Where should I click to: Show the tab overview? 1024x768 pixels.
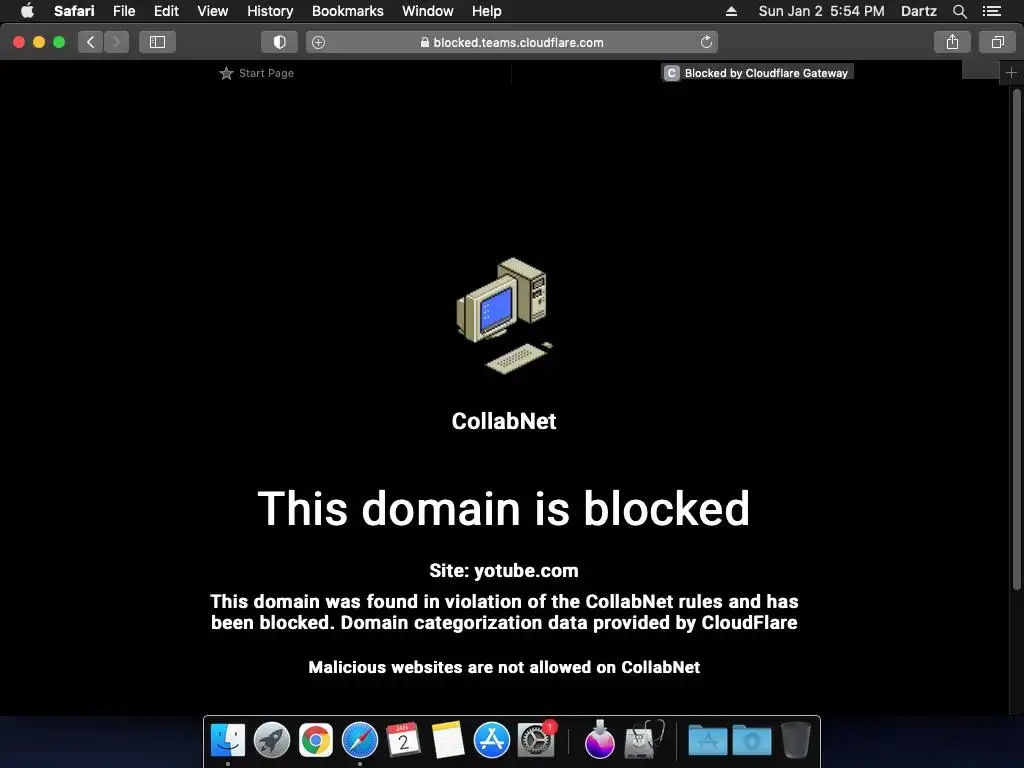tap(997, 42)
